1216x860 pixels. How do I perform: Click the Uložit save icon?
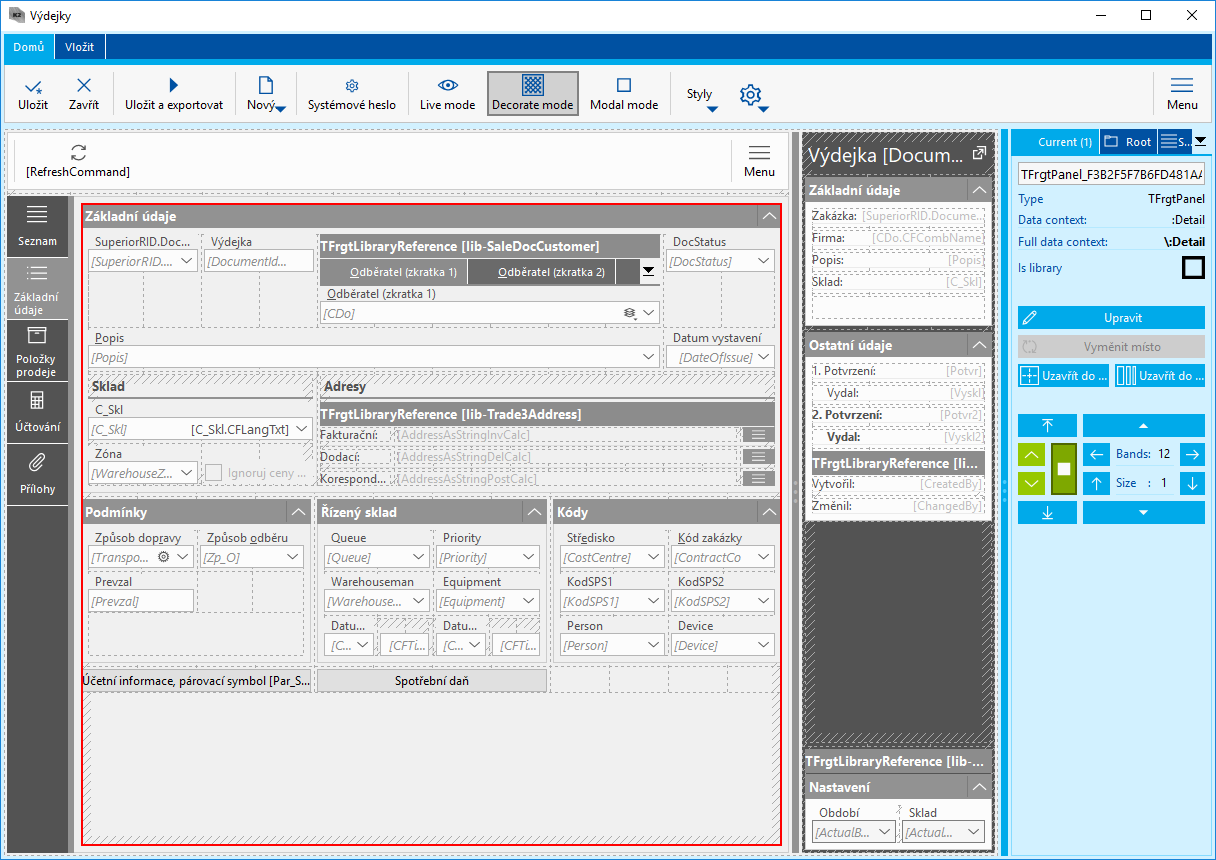33,87
